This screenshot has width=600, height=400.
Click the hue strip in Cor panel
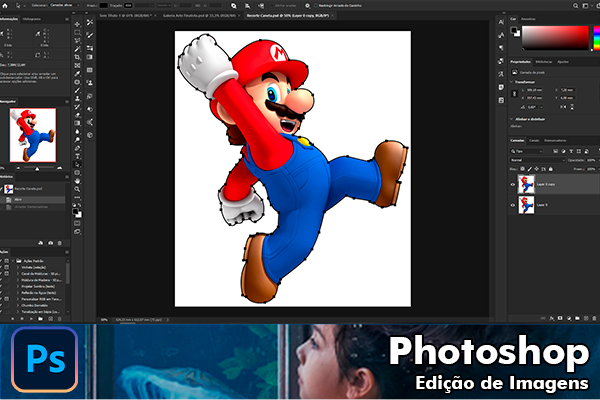point(597,38)
